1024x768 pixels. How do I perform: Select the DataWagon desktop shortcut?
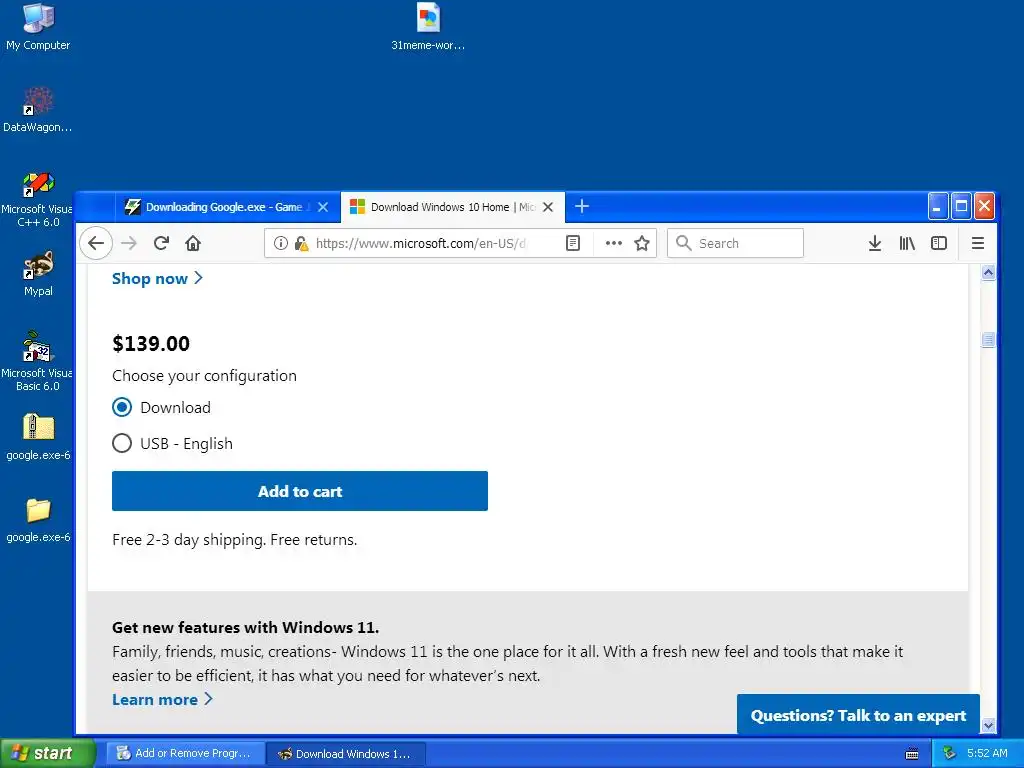click(x=38, y=109)
